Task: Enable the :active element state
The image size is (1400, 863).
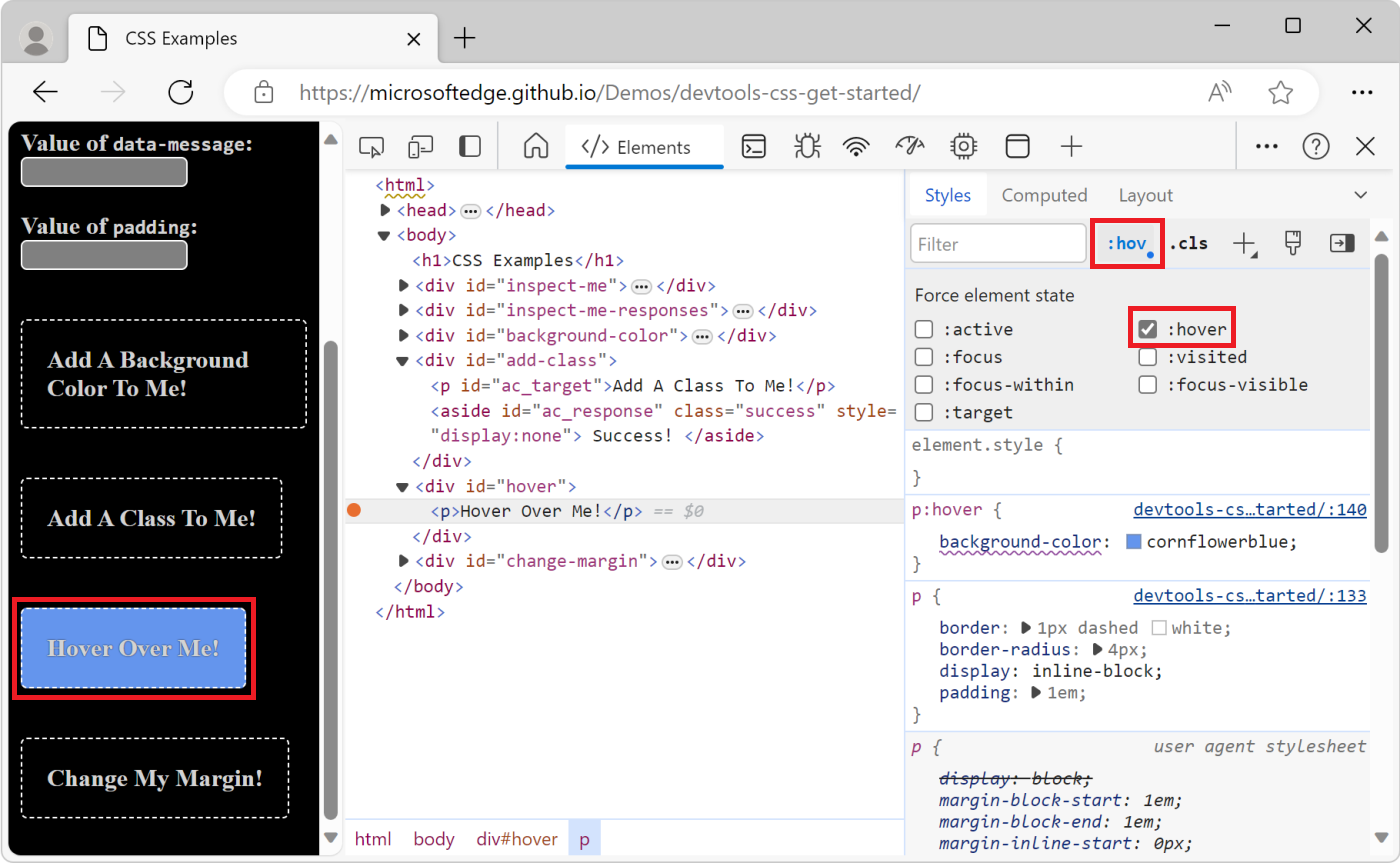Action: coord(923,328)
